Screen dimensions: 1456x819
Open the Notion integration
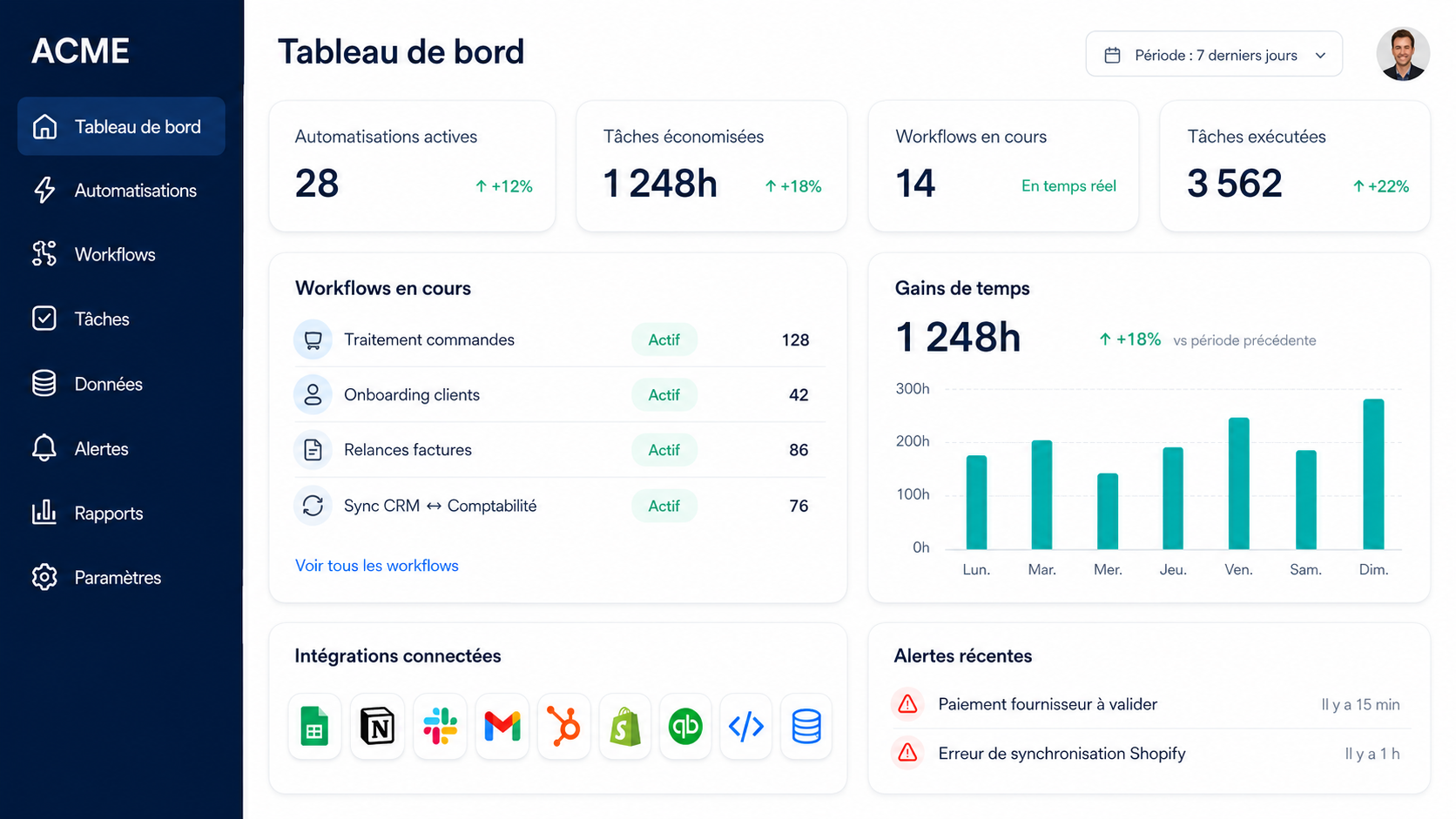click(377, 726)
